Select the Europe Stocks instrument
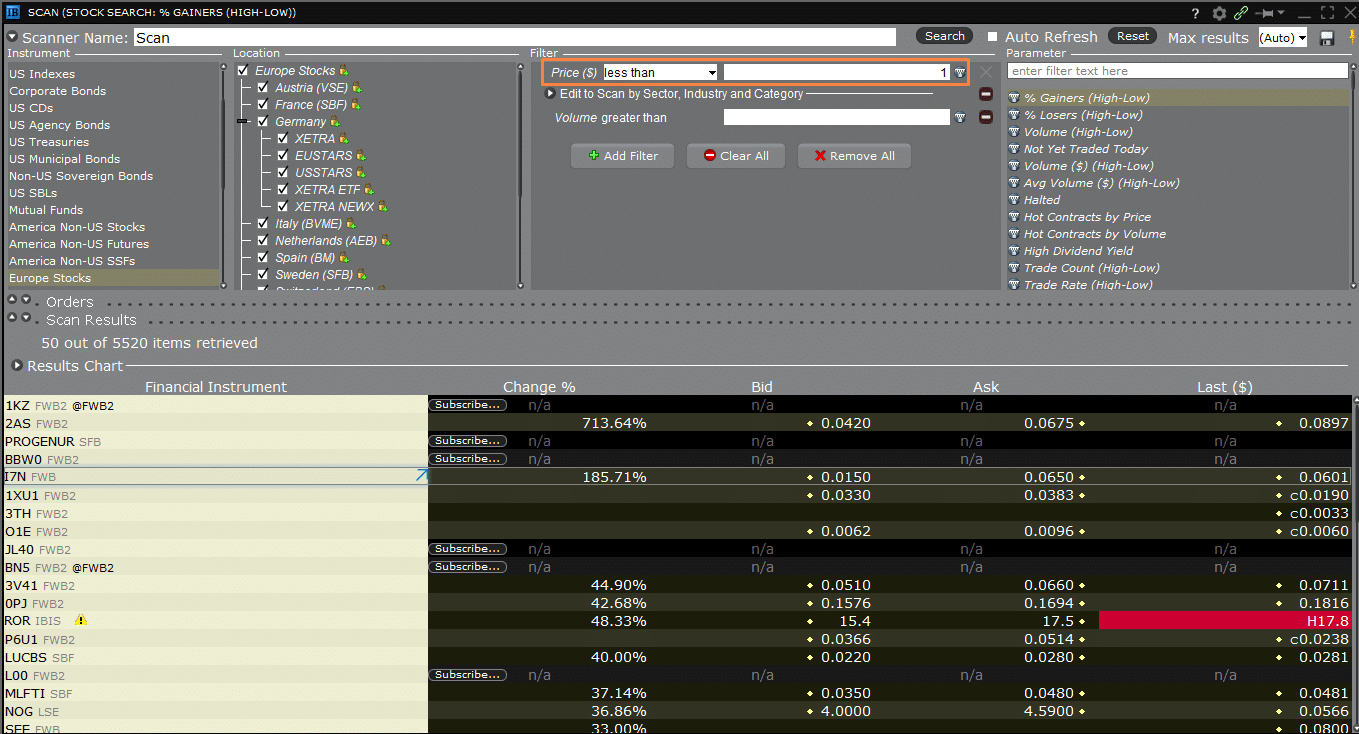Viewport: 1359px width, 734px height. 113,278
